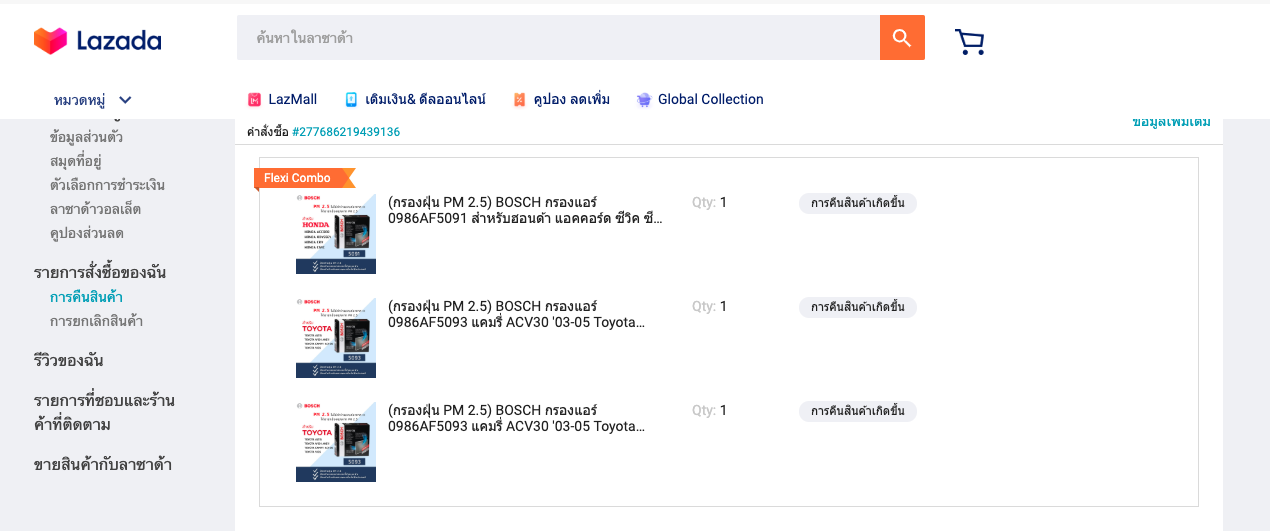Click return status badge of Honda item

tap(858, 203)
